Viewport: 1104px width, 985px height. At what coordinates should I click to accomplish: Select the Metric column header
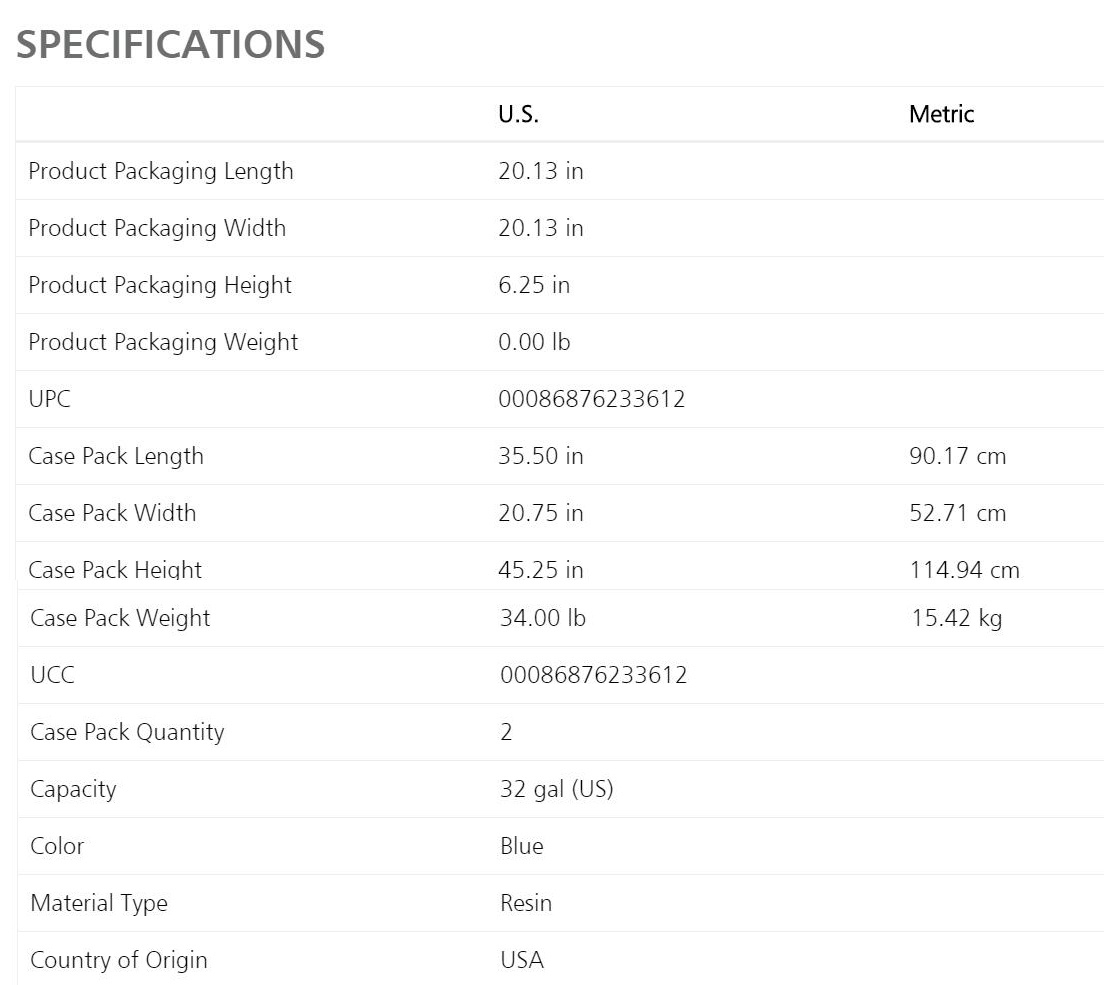[x=941, y=114]
